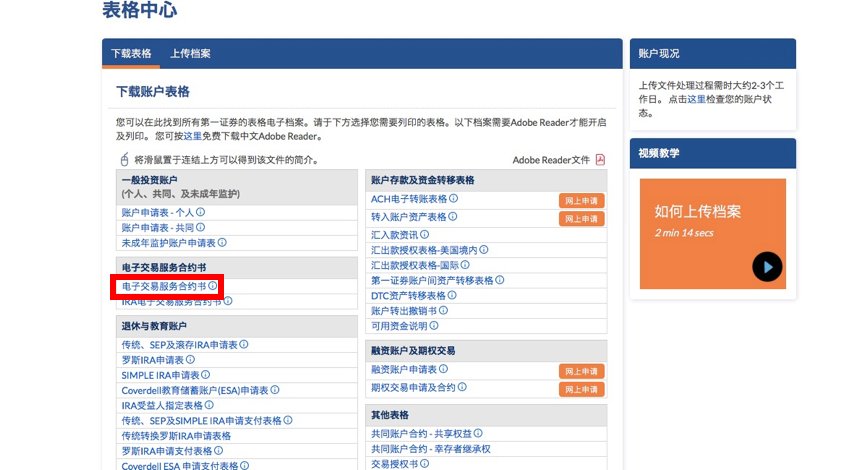Viewport: 865px width, 470px height.
Task: Click the Adobe Reader PDF file icon
Action: (600, 160)
